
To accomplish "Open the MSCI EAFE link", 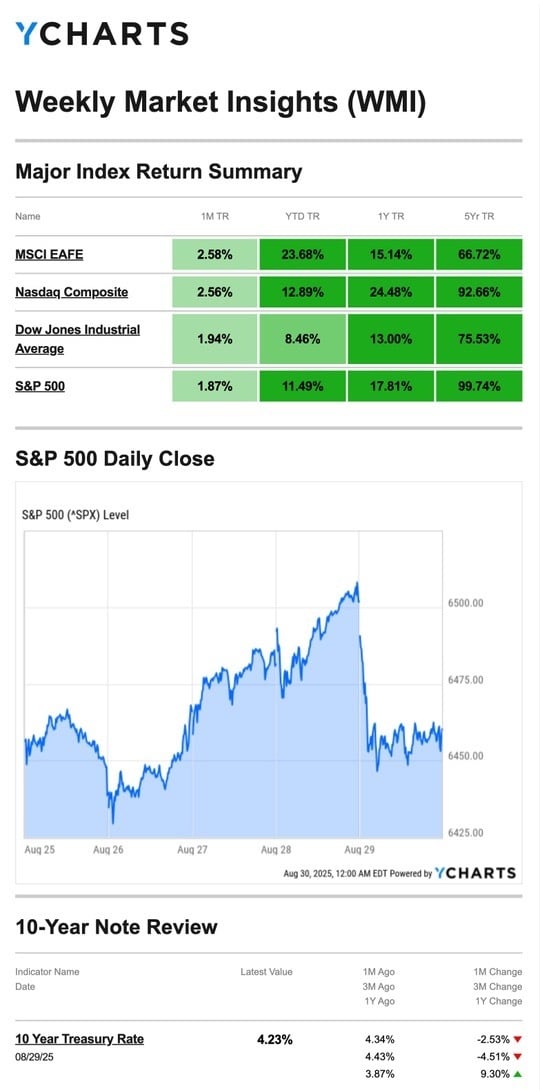I will pos(49,254).
